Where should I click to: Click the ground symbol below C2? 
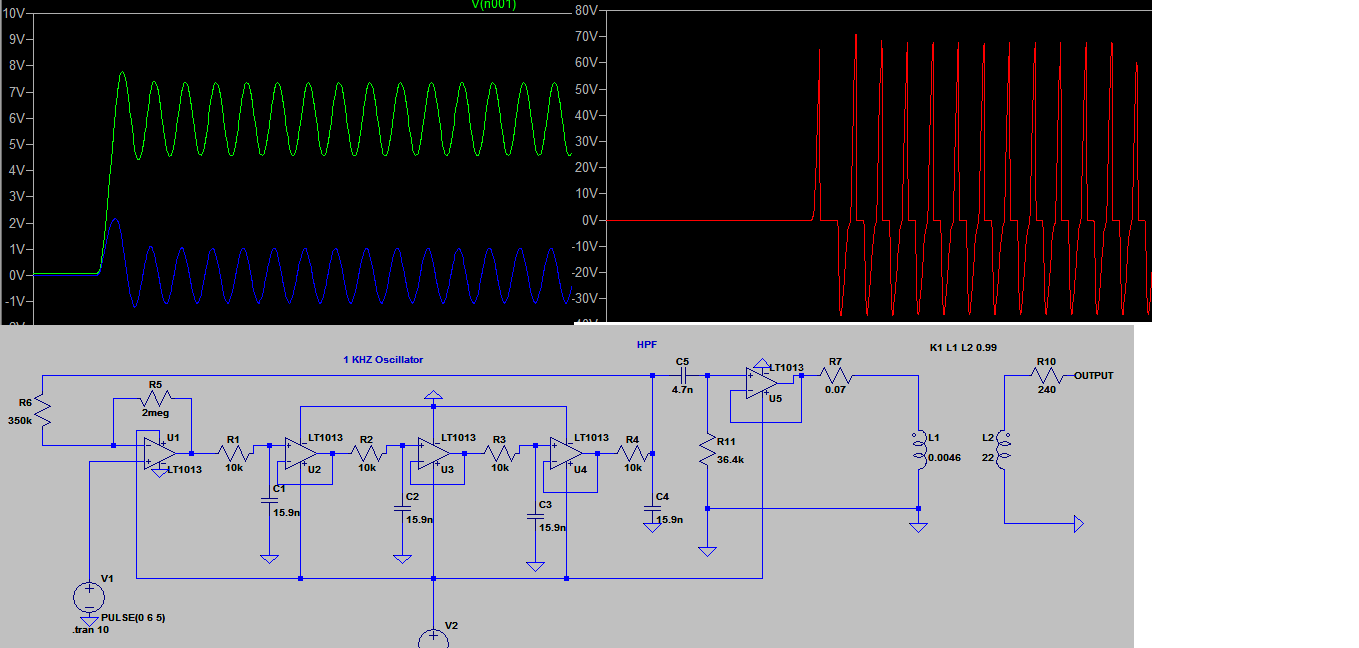[x=401, y=559]
